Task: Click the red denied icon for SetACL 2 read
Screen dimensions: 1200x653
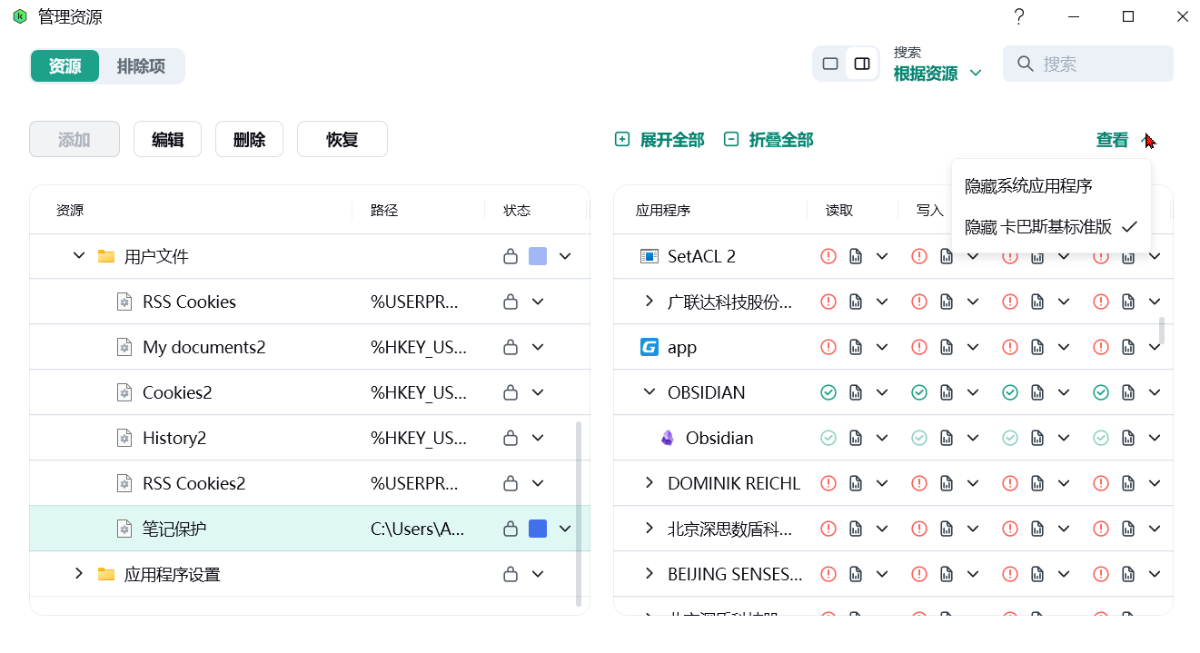Action: click(828, 257)
